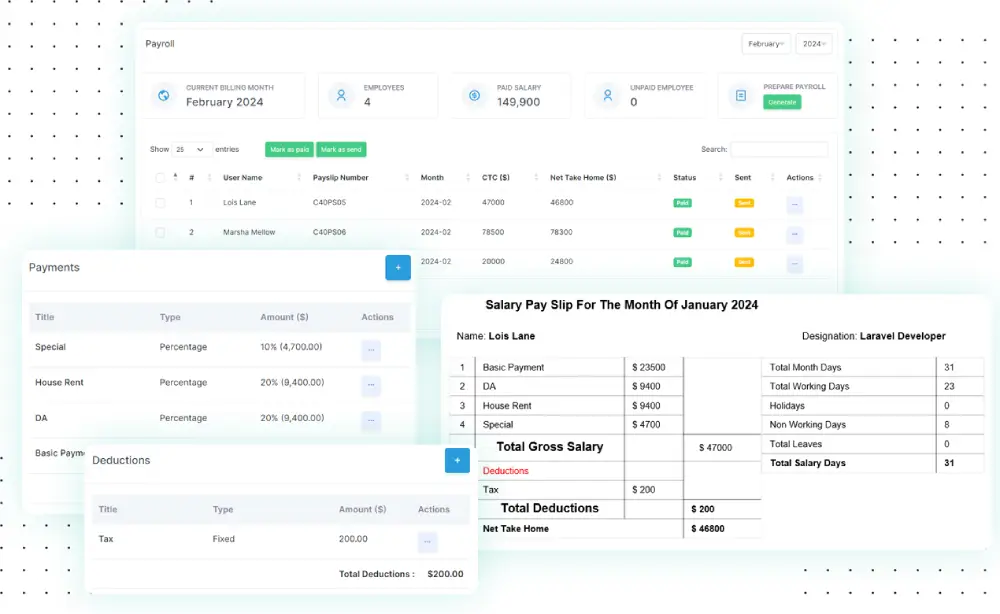Focus the payroll Search input field
The width and height of the screenshot is (1000, 614).
[x=779, y=150]
